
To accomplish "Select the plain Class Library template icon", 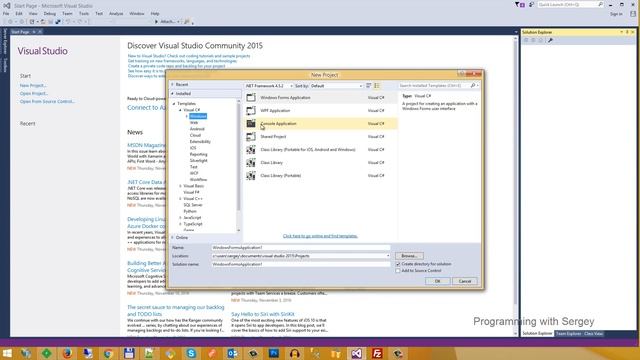I will point(251,162).
